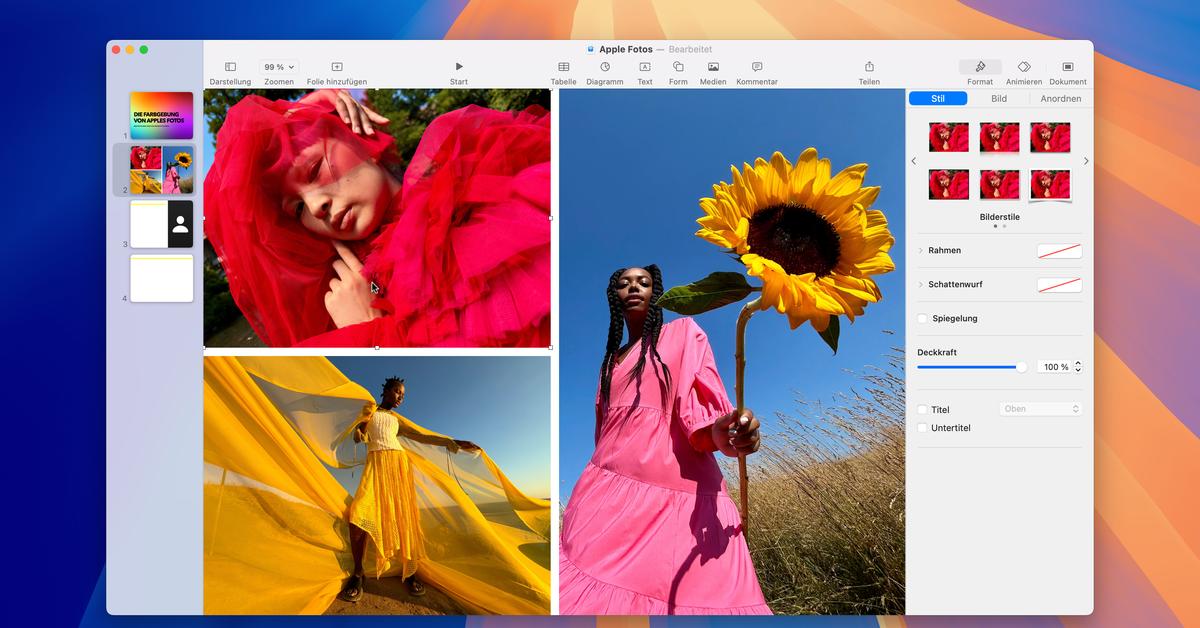Open the Form shapes menu
The image size is (1200, 628).
coord(678,73)
